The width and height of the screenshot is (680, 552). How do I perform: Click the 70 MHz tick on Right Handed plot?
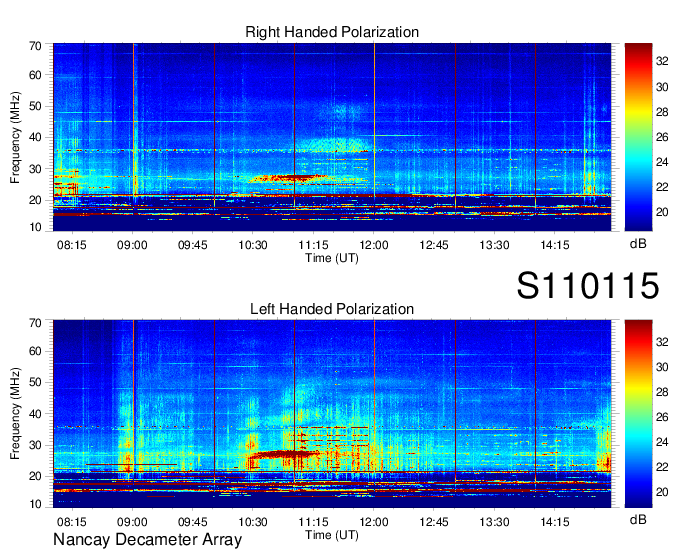tap(35, 46)
